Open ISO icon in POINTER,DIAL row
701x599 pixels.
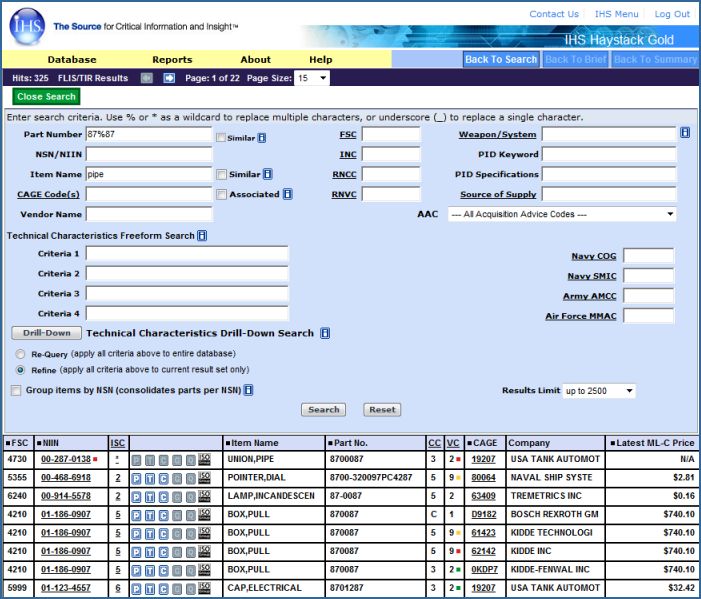(204, 478)
